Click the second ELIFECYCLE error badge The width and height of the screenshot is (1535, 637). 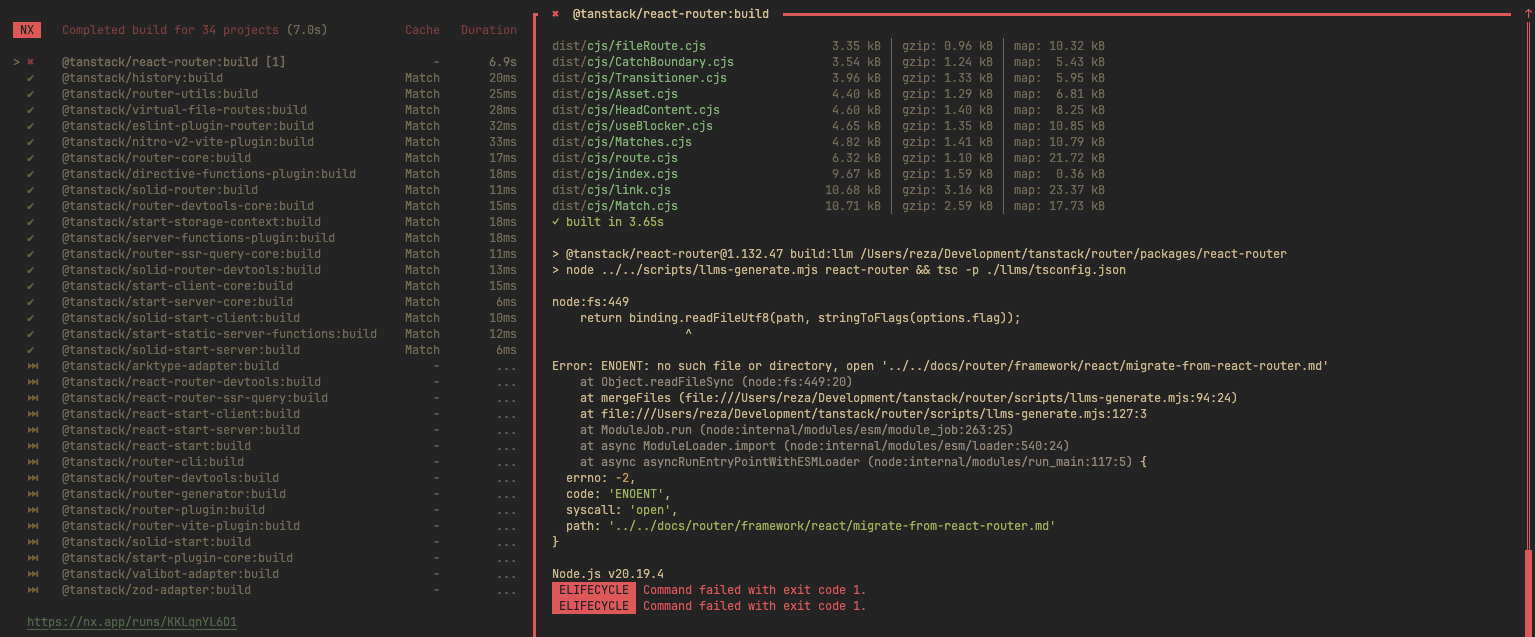pyautogui.click(x=594, y=606)
